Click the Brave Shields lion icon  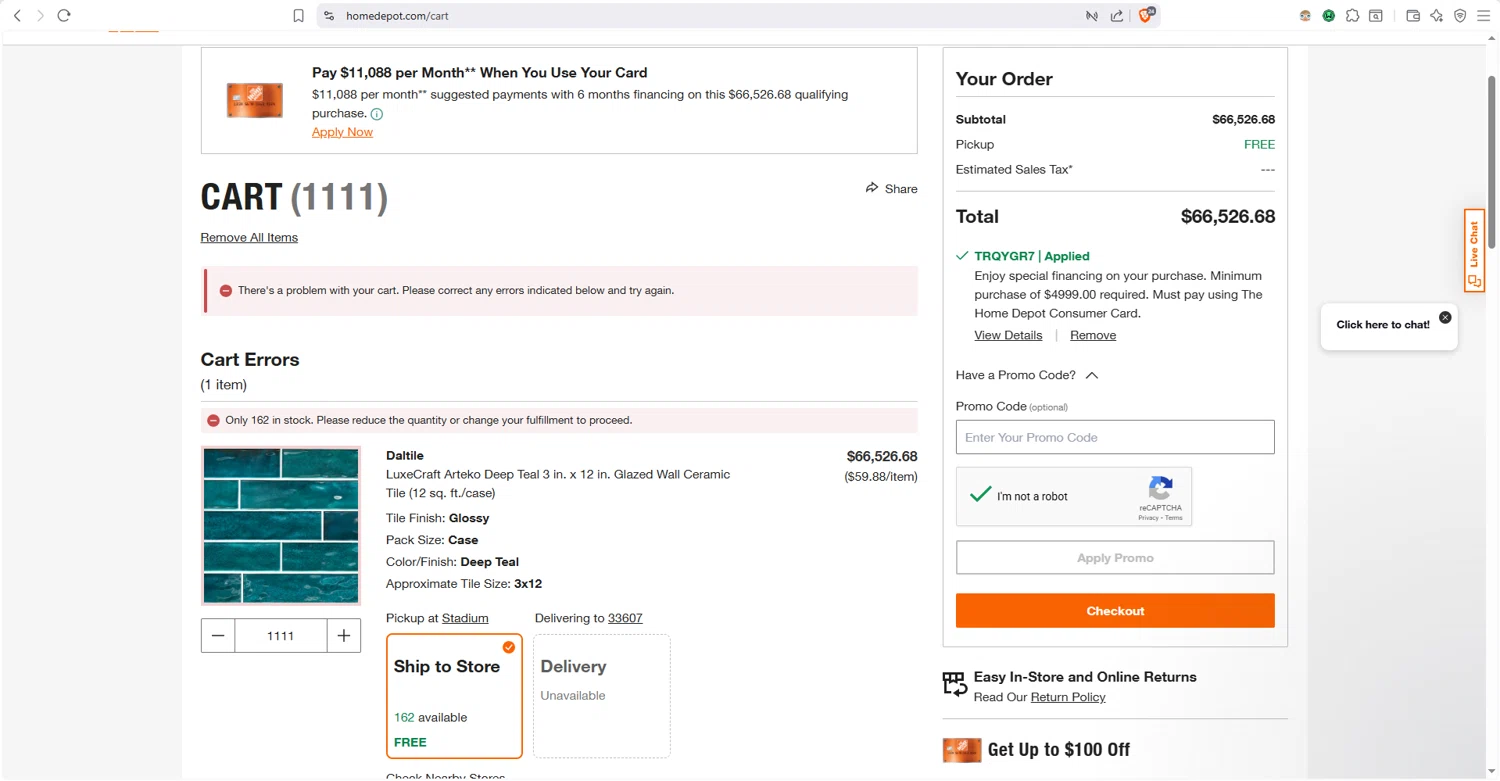click(1146, 15)
